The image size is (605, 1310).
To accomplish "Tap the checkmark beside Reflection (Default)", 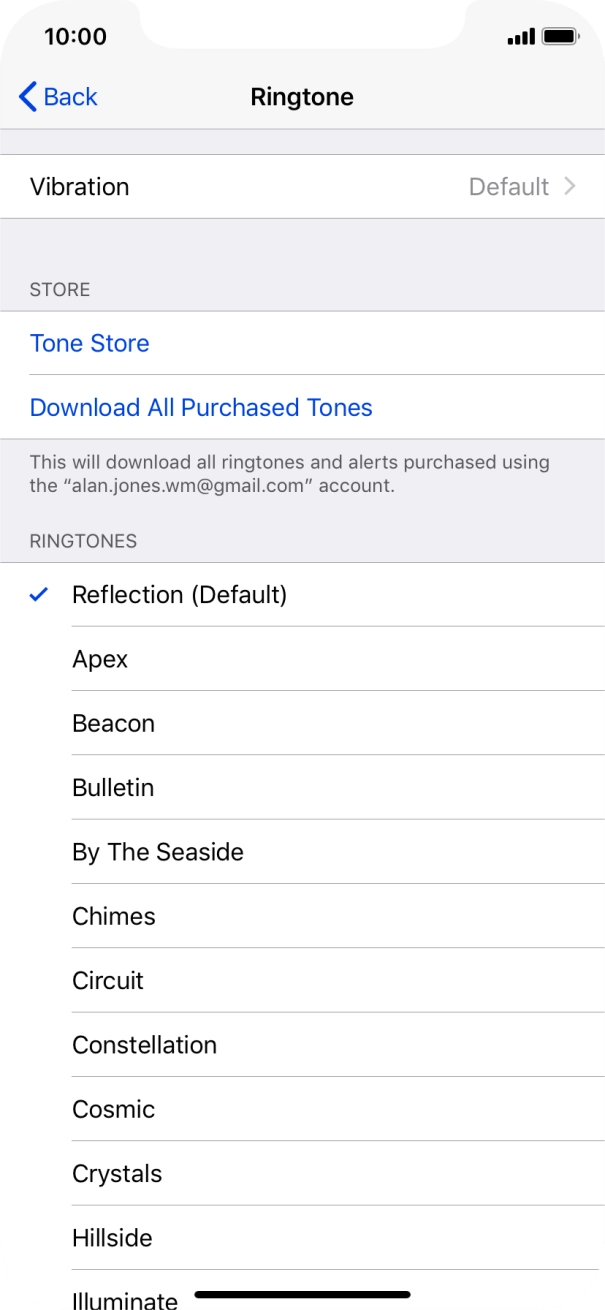I will click(38, 594).
